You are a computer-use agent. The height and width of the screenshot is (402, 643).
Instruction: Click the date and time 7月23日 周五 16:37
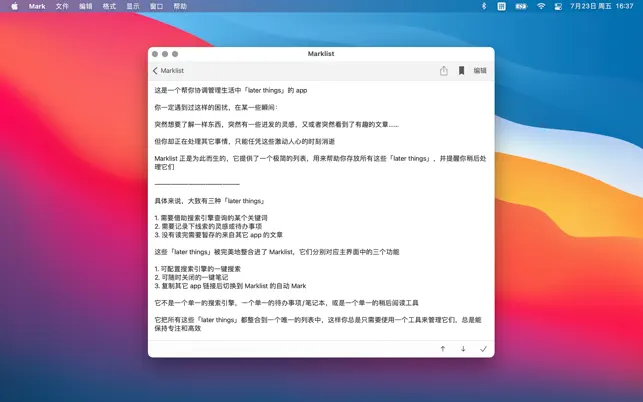point(602,6)
